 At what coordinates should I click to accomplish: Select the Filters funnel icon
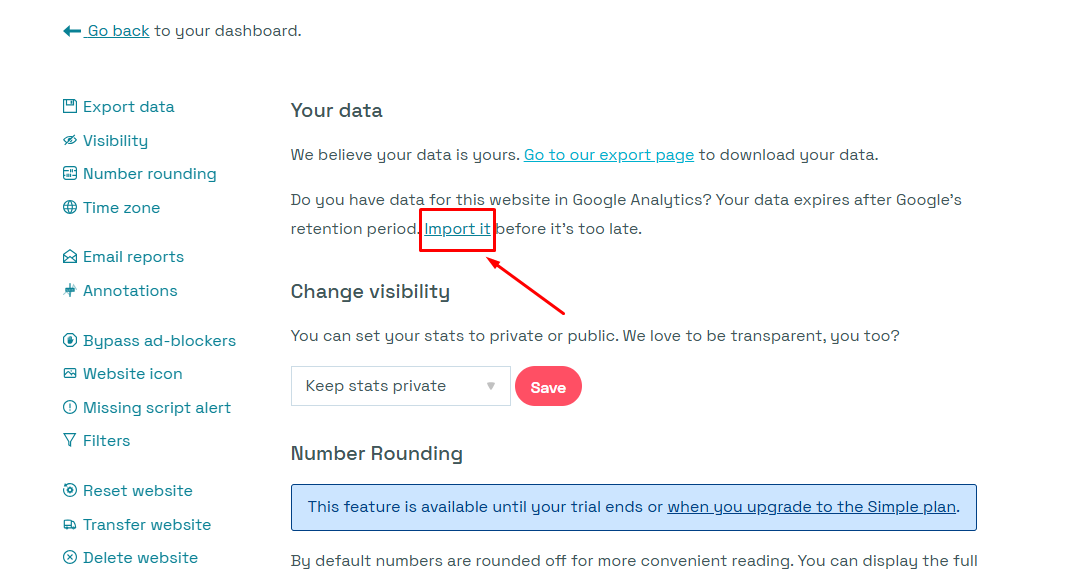[x=69, y=440]
